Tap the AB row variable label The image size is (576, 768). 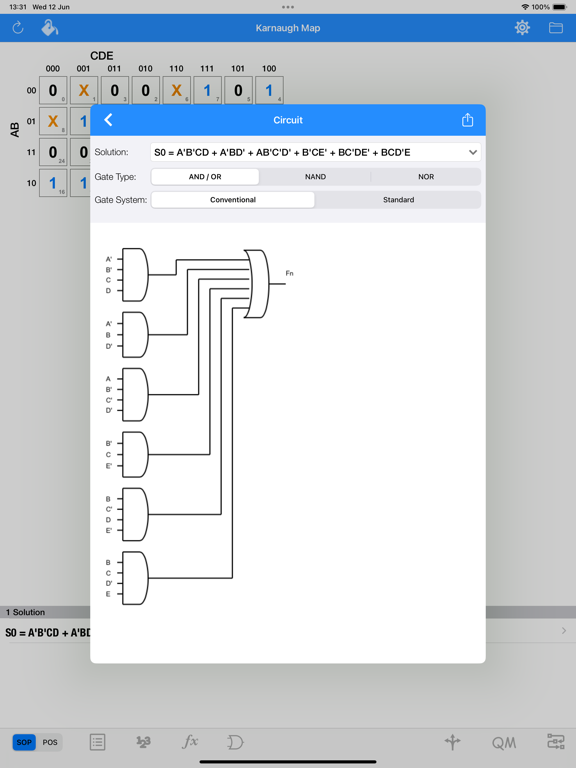15,130
